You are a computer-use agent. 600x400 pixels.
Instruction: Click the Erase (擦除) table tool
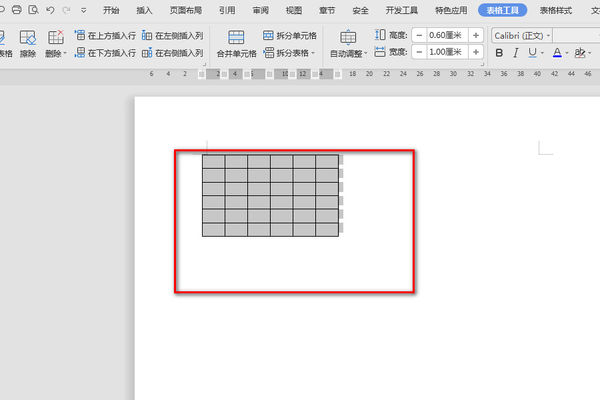click(27, 43)
